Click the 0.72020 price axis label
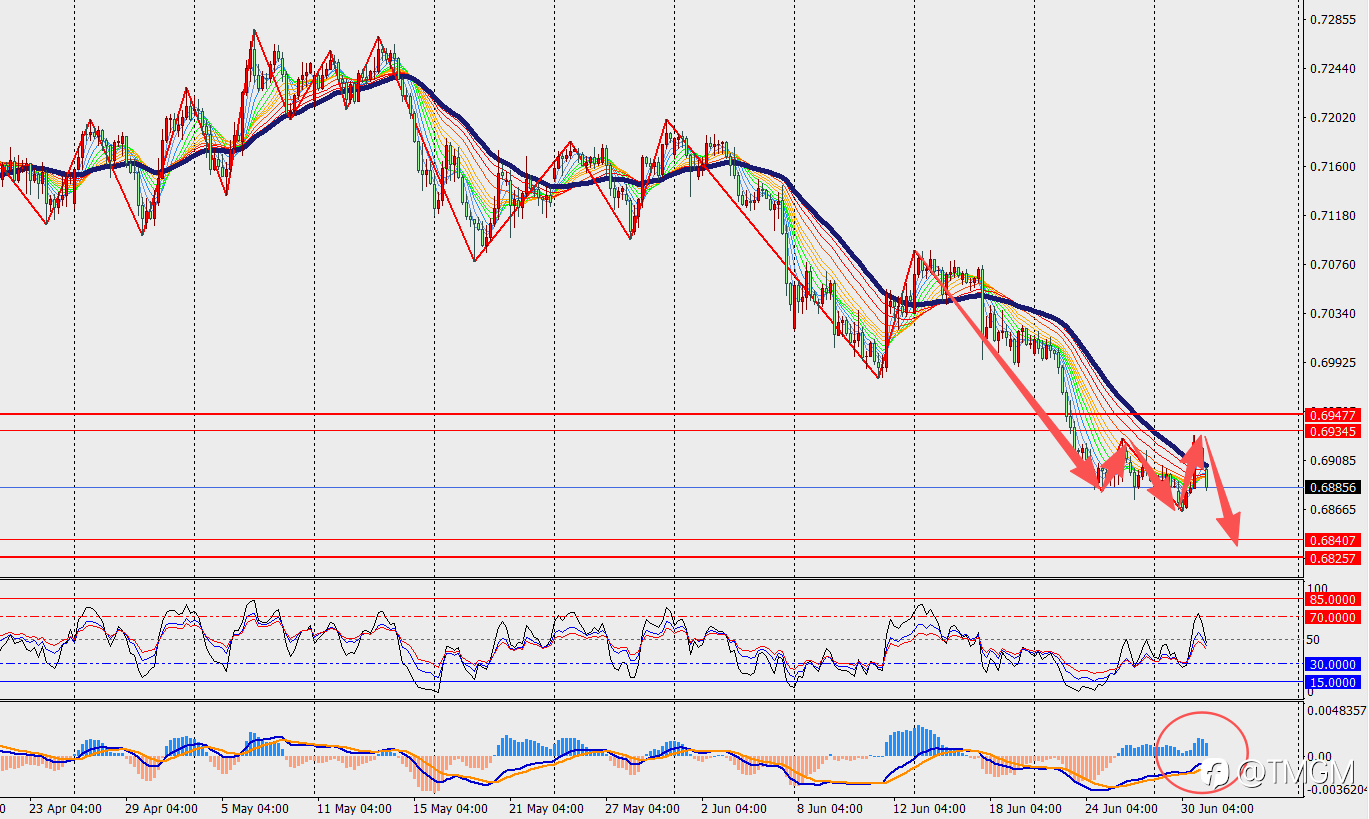1369x819 pixels. click(x=1334, y=118)
